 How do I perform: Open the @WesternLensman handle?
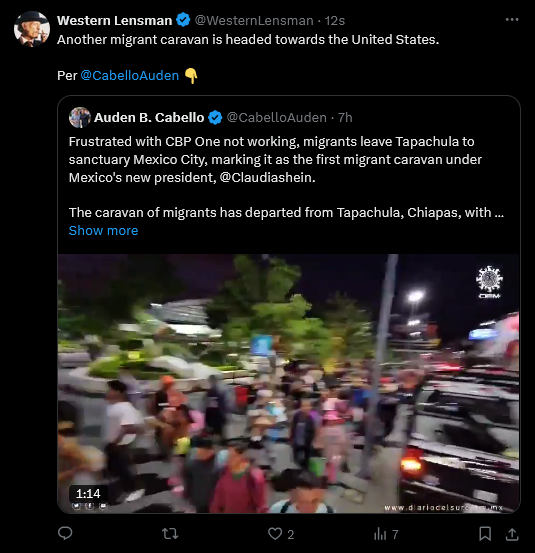pos(254,20)
